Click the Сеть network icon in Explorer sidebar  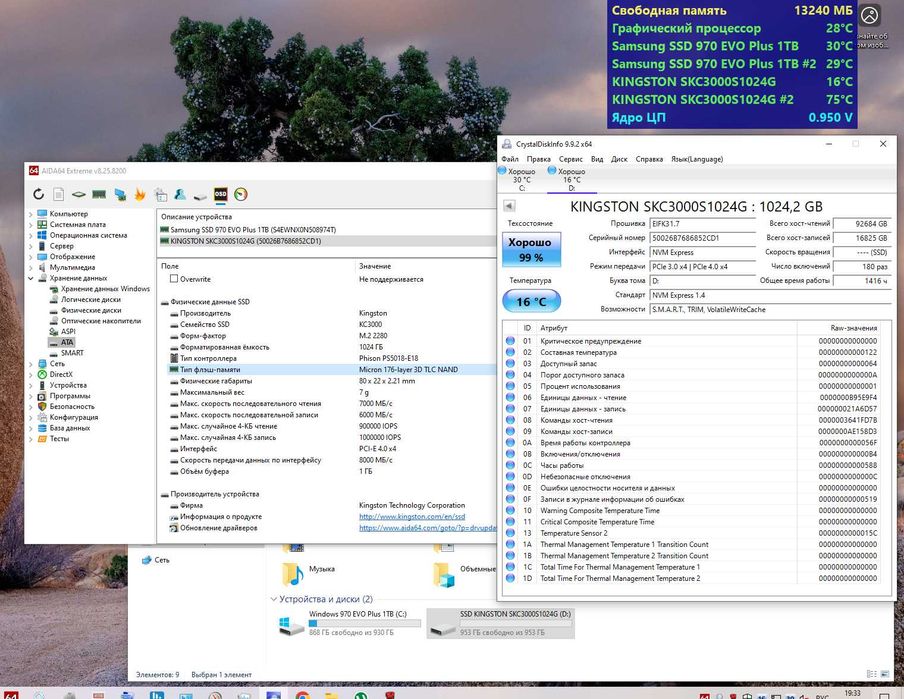pyautogui.click(x=146, y=560)
